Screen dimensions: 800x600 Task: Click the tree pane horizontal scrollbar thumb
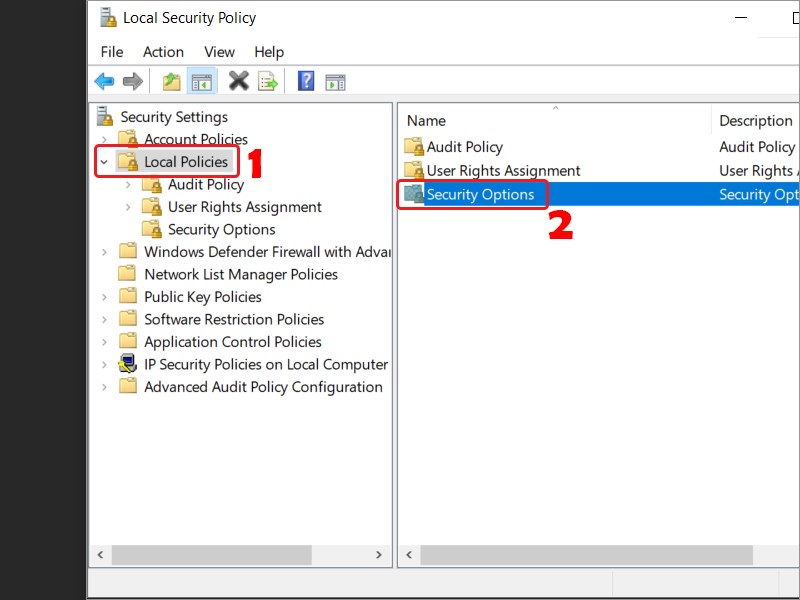(x=212, y=555)
